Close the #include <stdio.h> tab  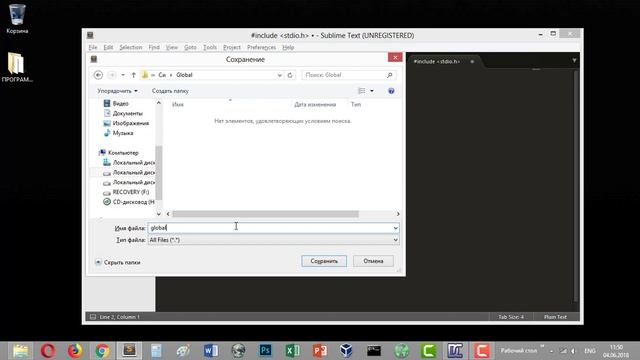point(472,62)
